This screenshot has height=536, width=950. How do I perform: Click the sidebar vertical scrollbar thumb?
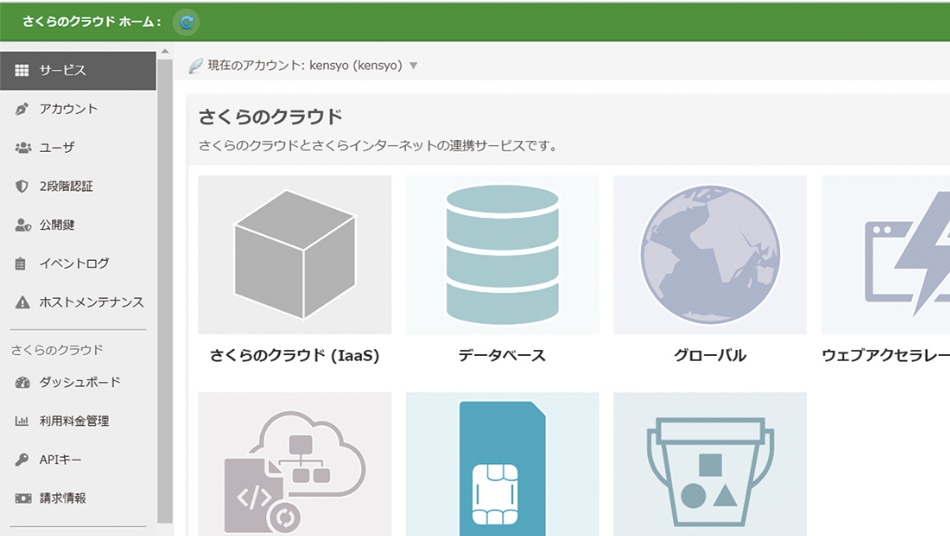tap(165, 291)
